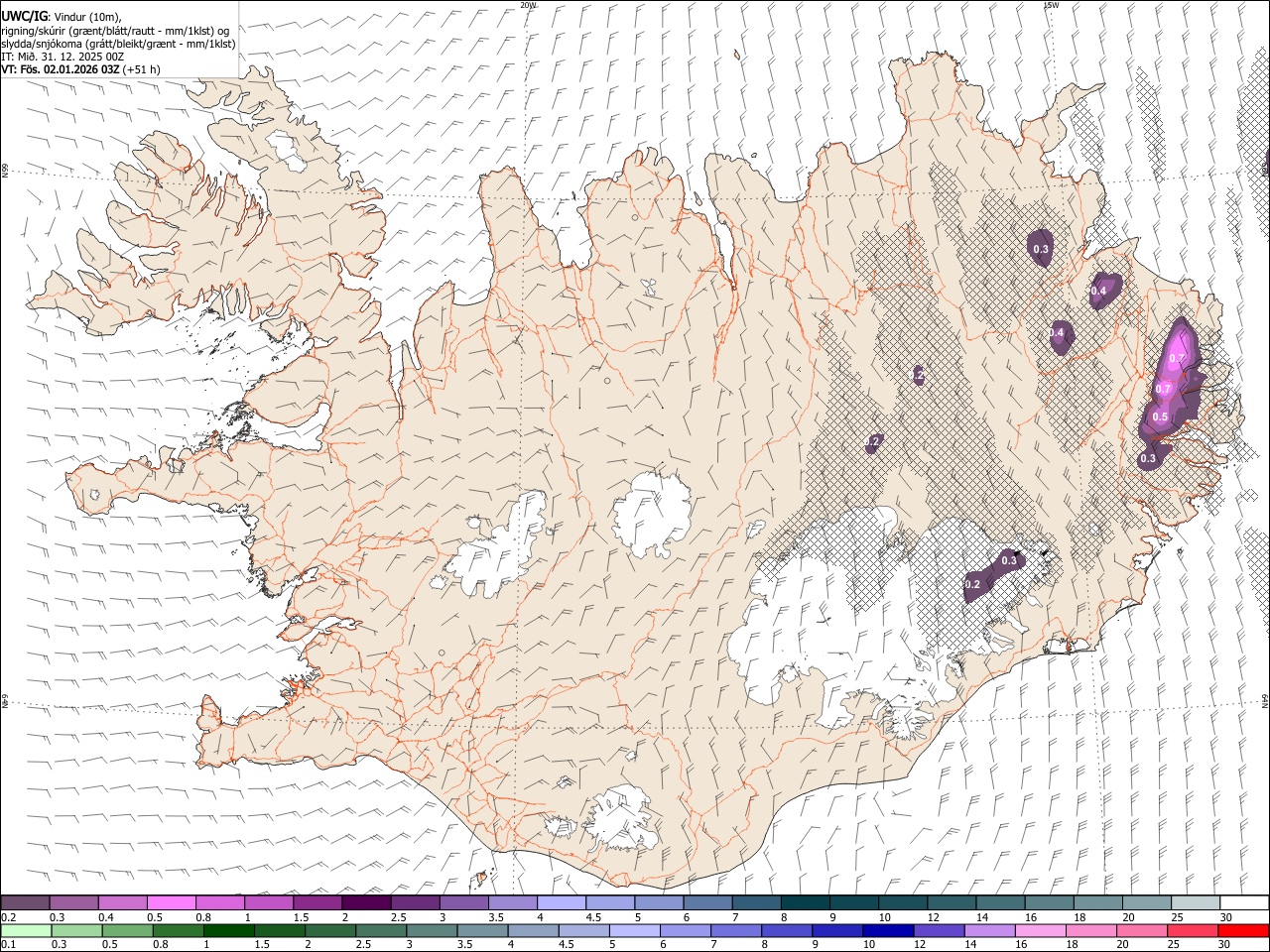The image size is (1270, 952).
Task: Click the white Hofsjökull ice cap in central Iceland
Action: [652, 512]
